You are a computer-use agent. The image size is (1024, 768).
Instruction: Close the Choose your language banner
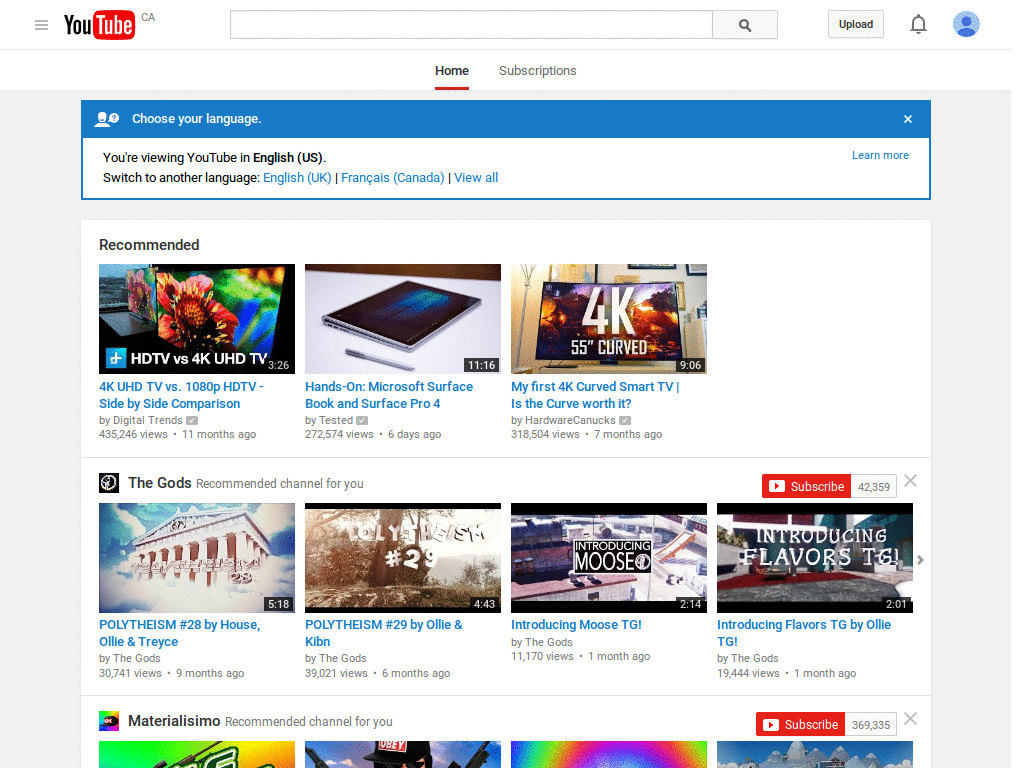(x=908, y=119)
